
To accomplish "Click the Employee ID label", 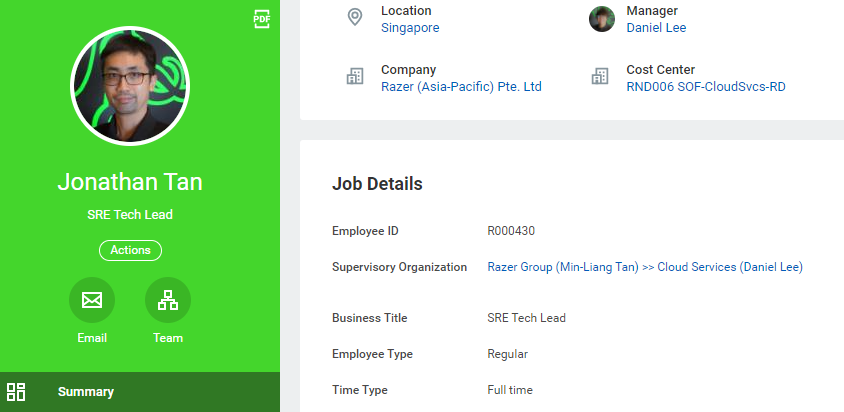I will [365, 231].
